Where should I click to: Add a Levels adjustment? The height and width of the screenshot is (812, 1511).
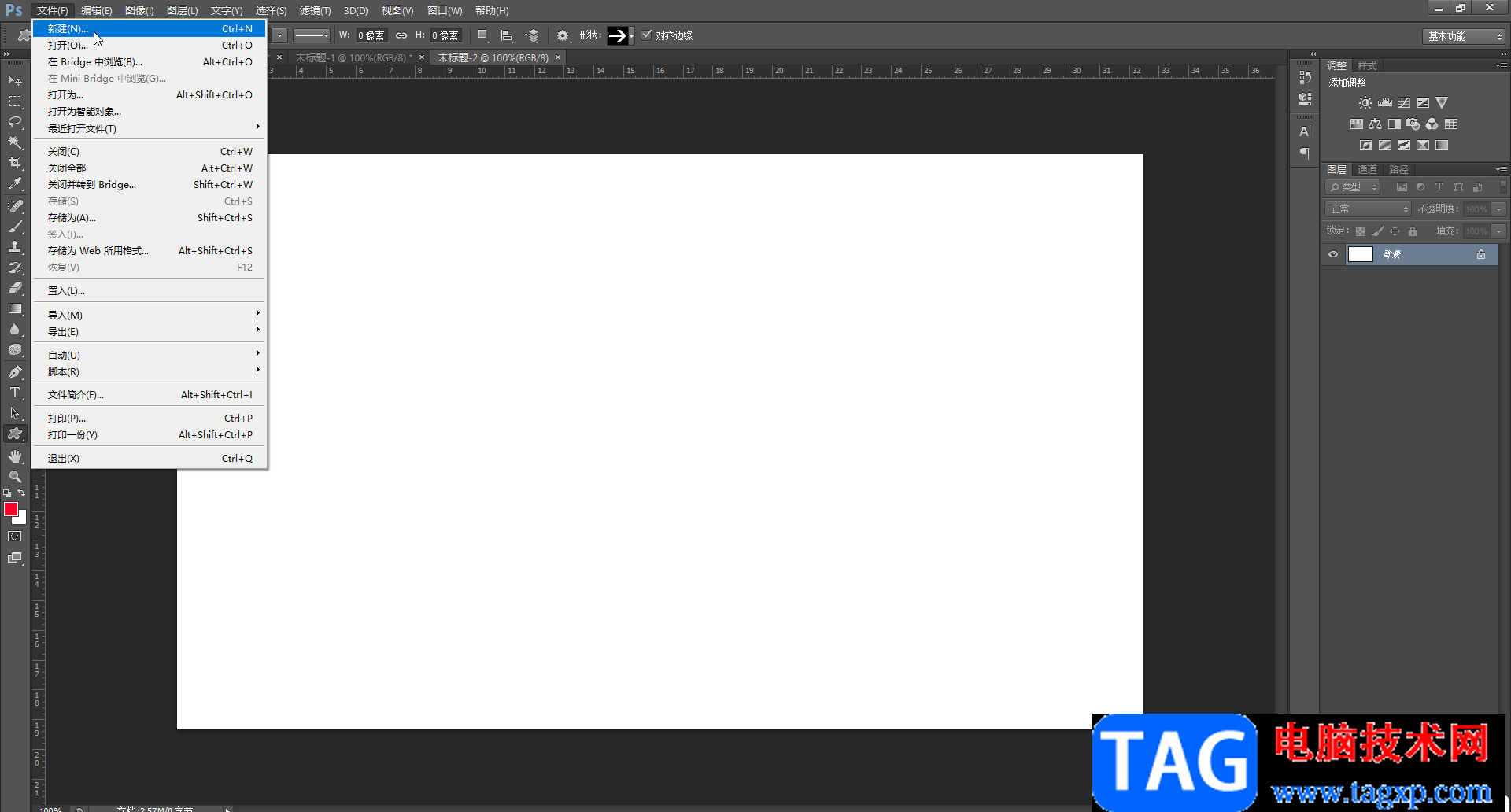pos(1385,103)
